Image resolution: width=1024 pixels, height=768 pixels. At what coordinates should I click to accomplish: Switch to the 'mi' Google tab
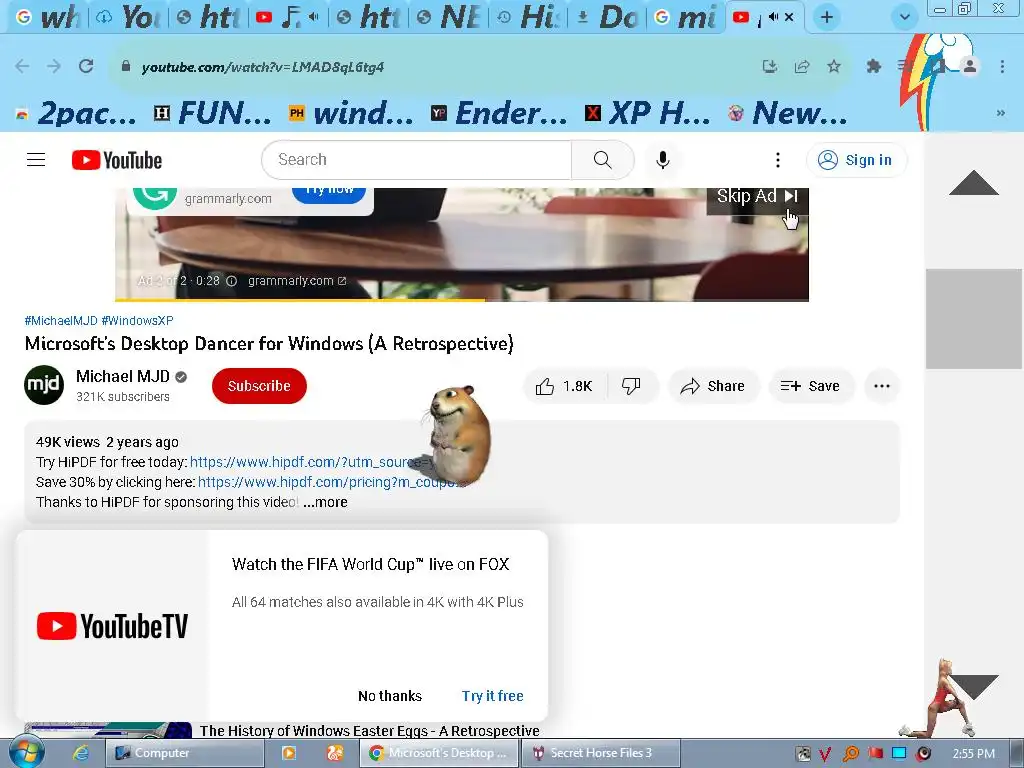pos(687,18)
